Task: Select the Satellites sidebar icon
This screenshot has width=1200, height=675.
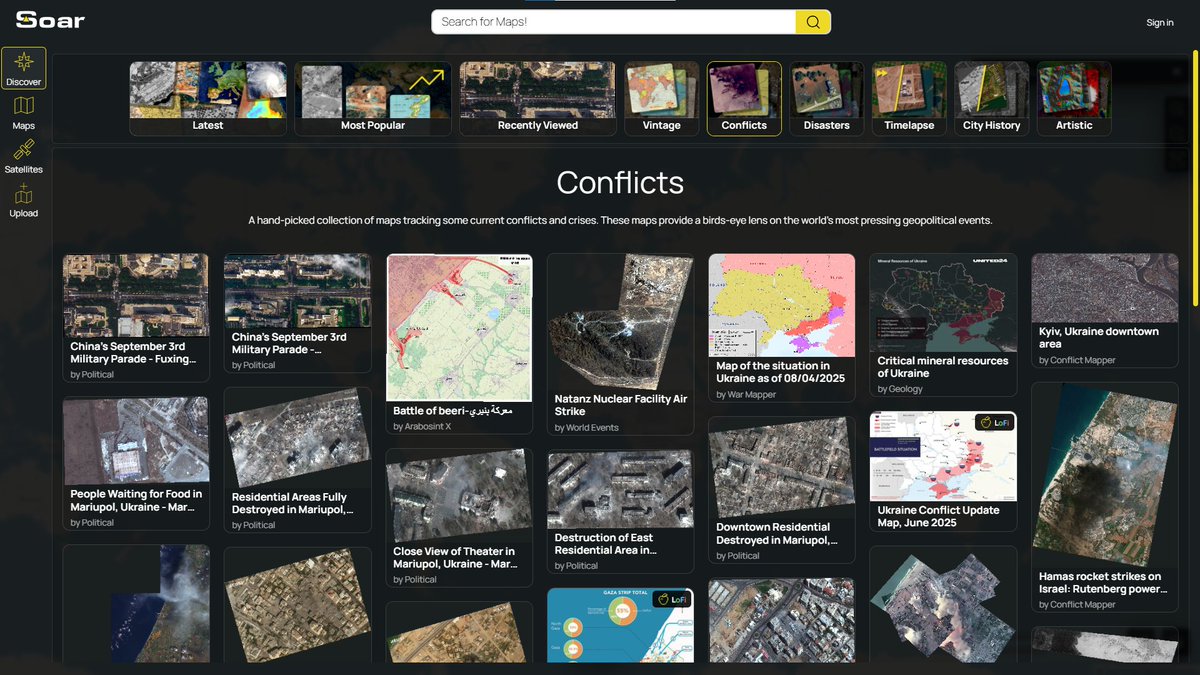Action: tap(23, 157)
